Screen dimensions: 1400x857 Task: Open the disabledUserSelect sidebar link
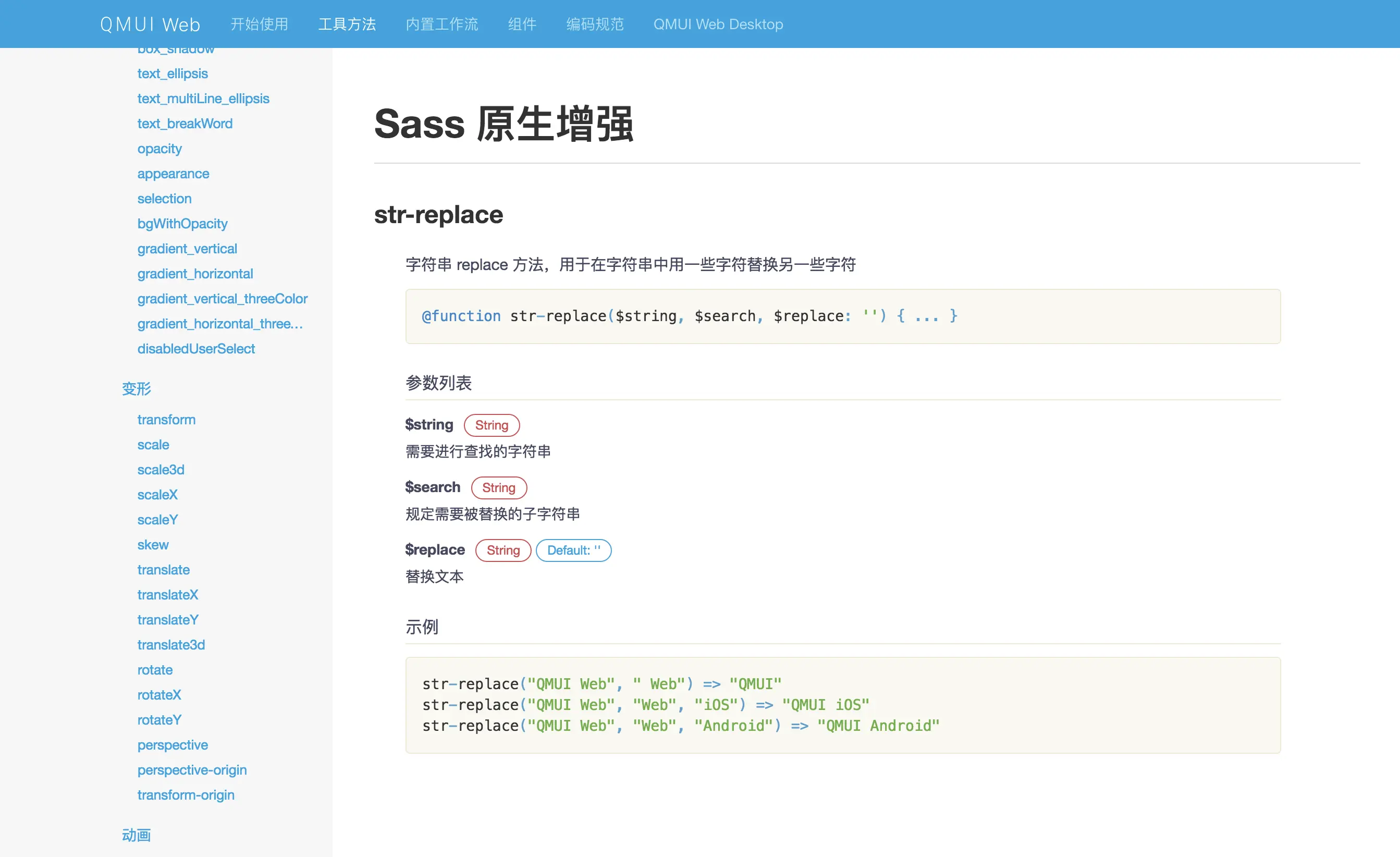(196, 348)
